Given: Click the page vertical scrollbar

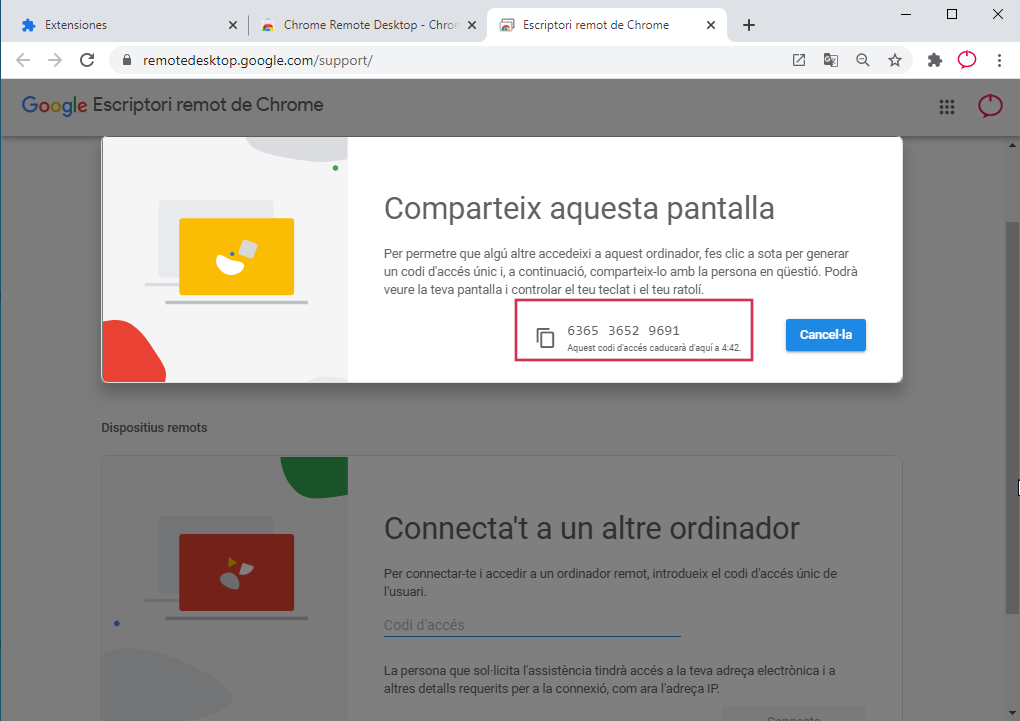Looking at the screenshot, I should [1012, 416].
